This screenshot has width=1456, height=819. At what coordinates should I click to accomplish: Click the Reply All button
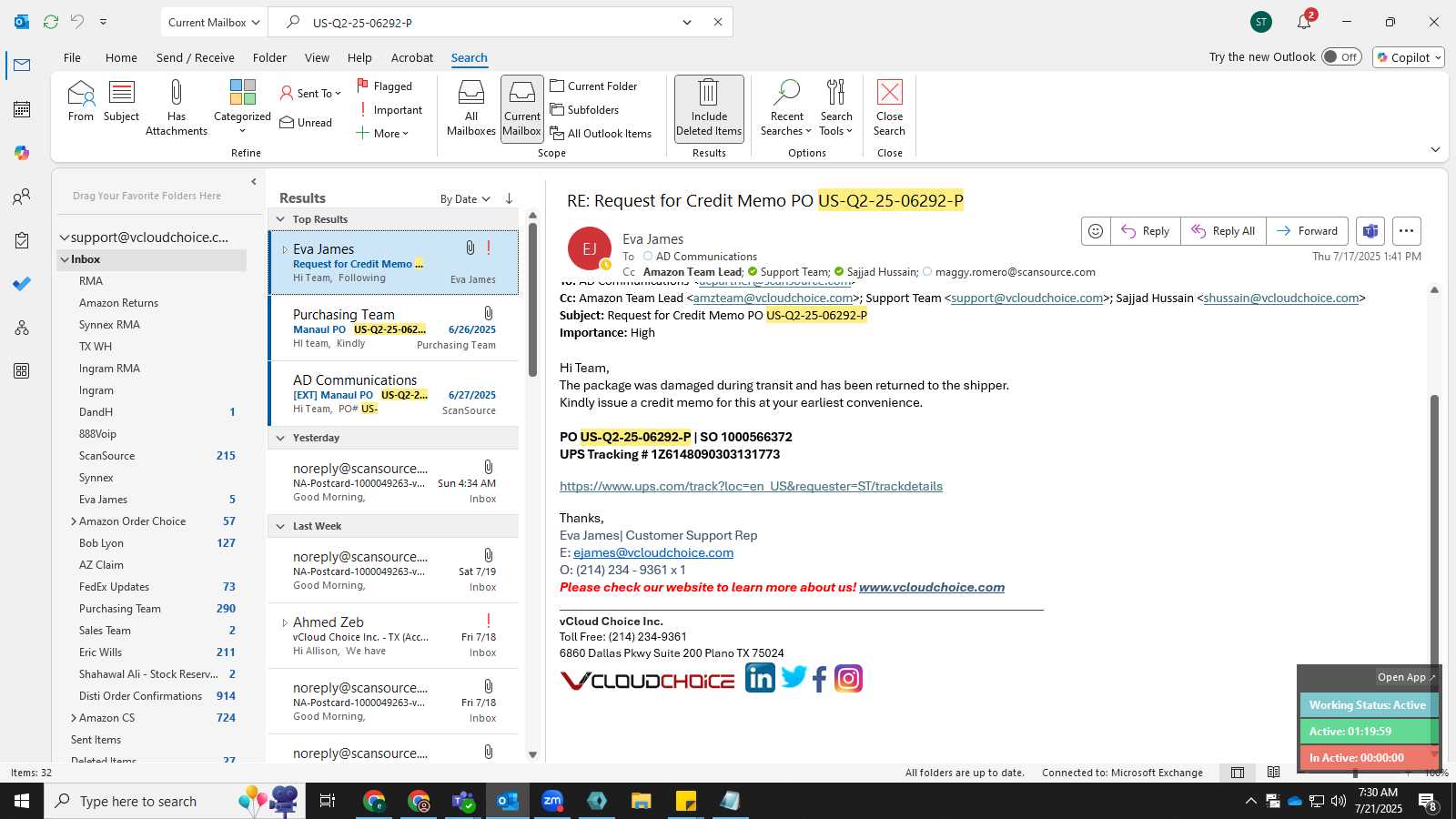(x=1223, y=231)
